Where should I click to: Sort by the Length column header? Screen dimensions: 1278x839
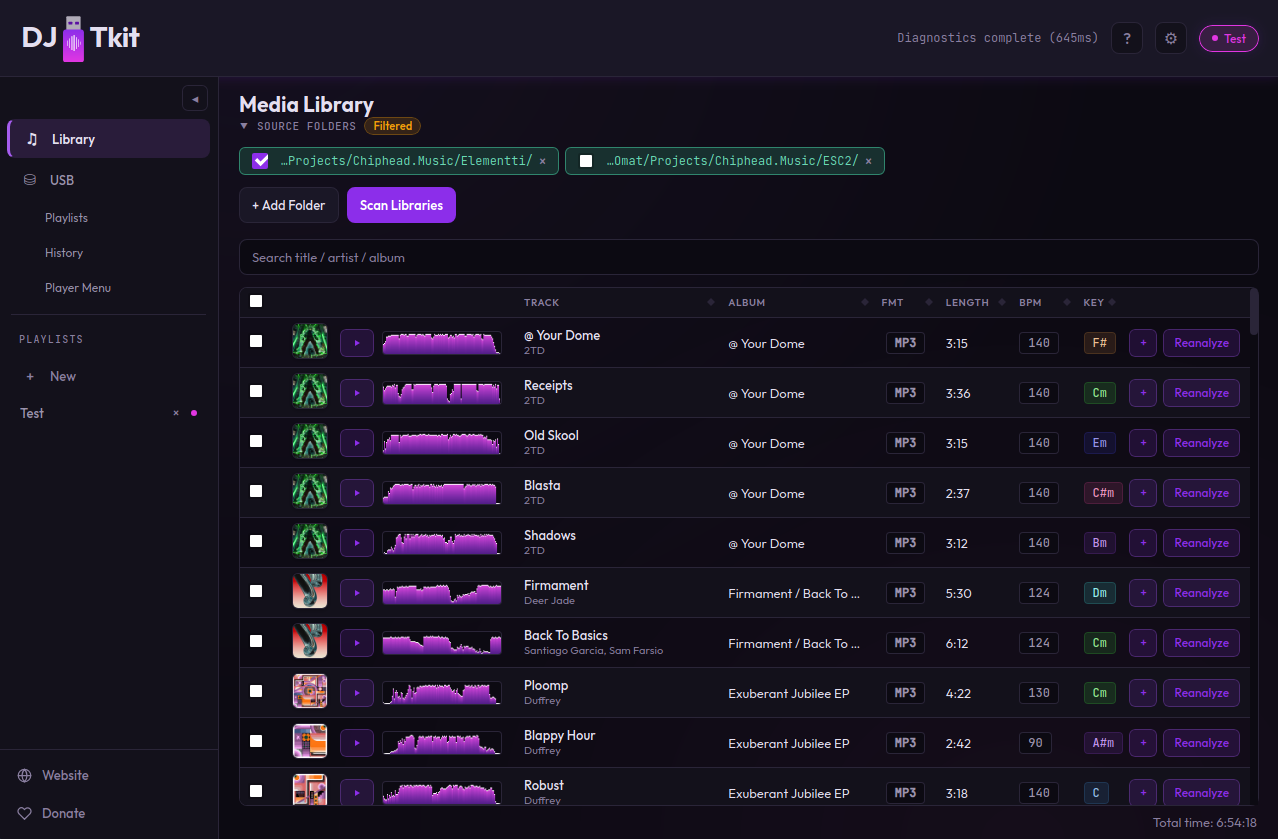(x=967, y=302)
